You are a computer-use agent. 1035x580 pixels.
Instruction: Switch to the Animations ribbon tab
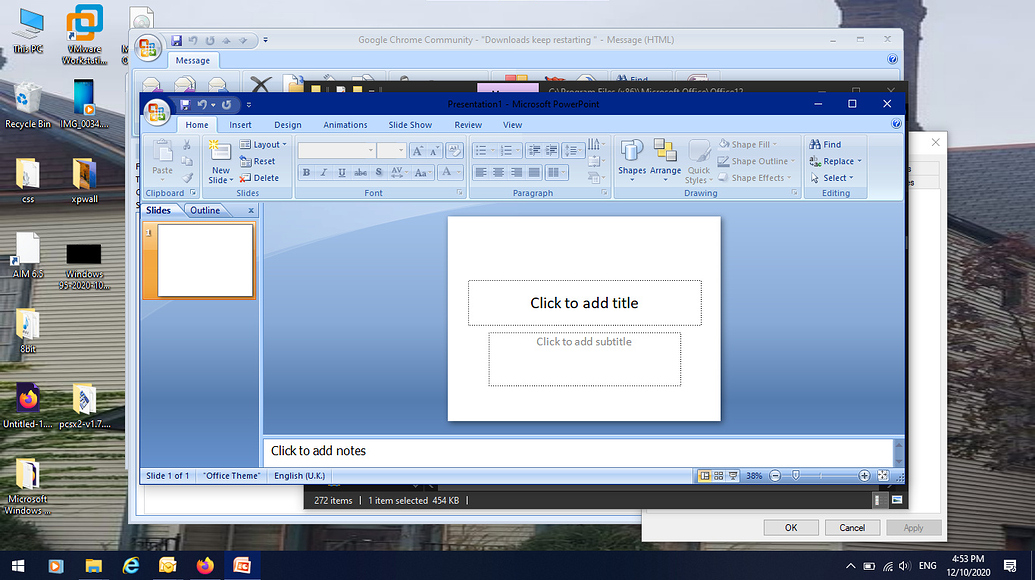pyautogui.click(x=345, y=124)
